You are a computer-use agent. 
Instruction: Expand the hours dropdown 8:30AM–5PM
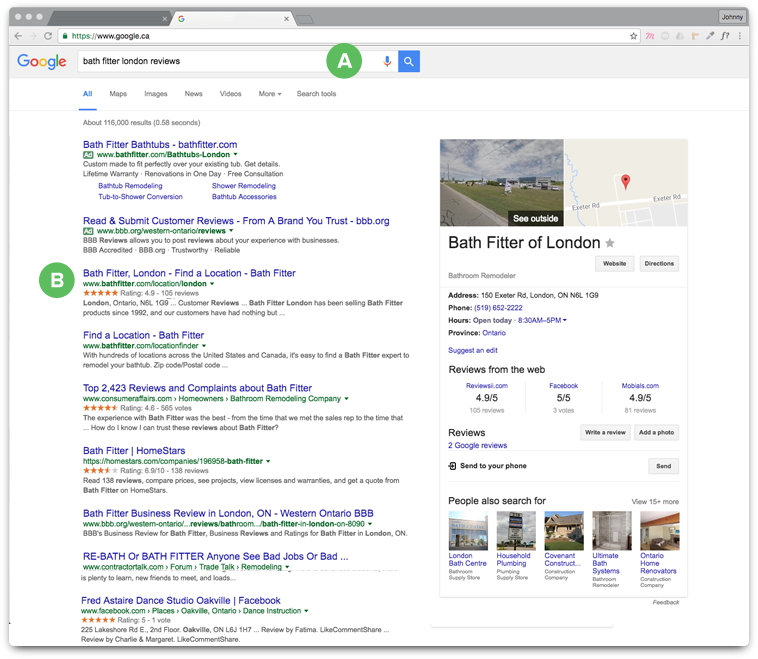coord(565,321)
